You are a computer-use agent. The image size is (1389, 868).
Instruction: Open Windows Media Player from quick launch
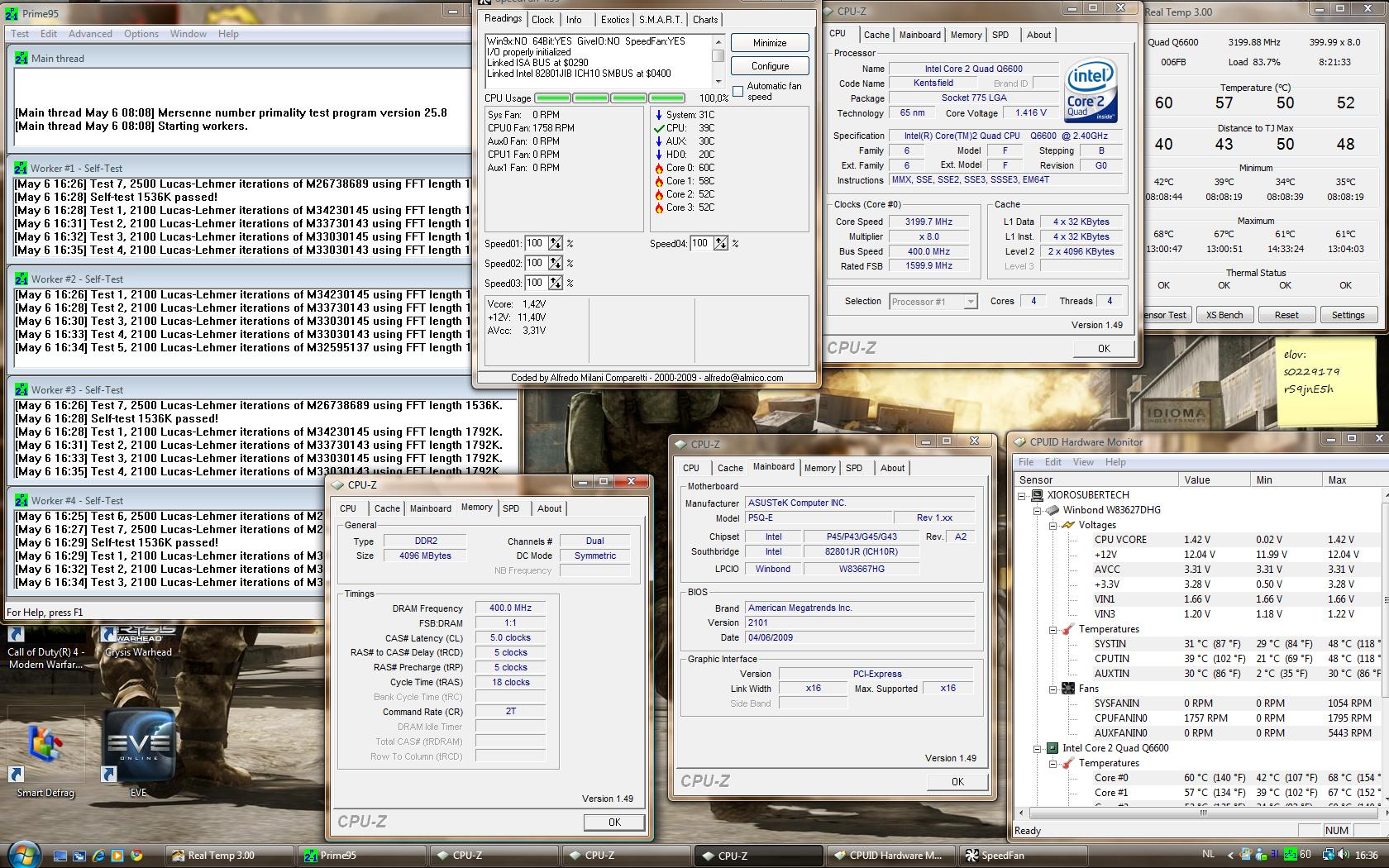tap(117, 856)
